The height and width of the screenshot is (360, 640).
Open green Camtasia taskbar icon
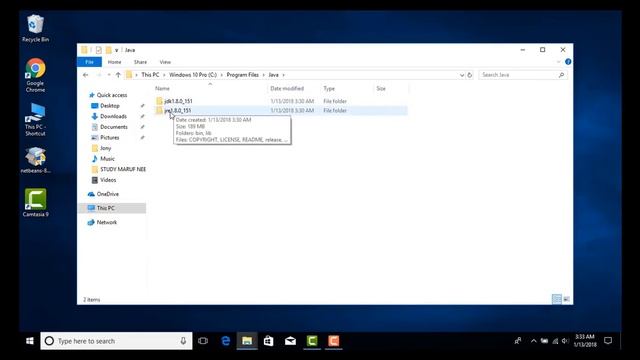(312, 341)
